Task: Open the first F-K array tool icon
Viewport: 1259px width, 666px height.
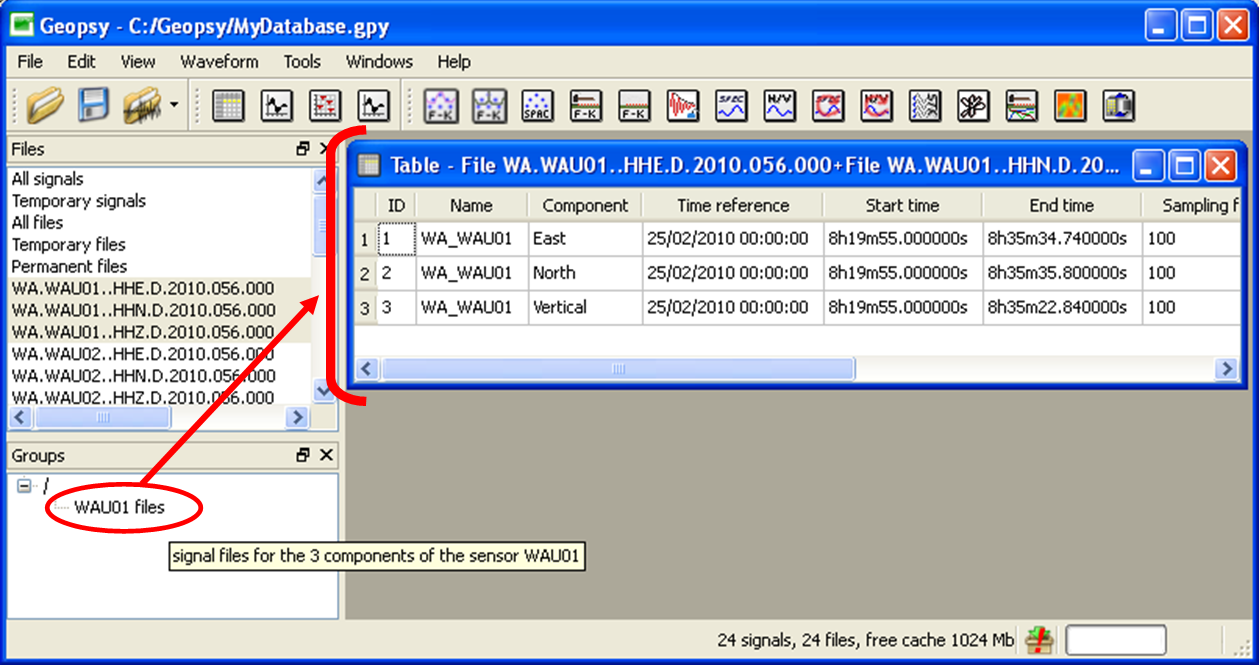Action: coord(440,105)
